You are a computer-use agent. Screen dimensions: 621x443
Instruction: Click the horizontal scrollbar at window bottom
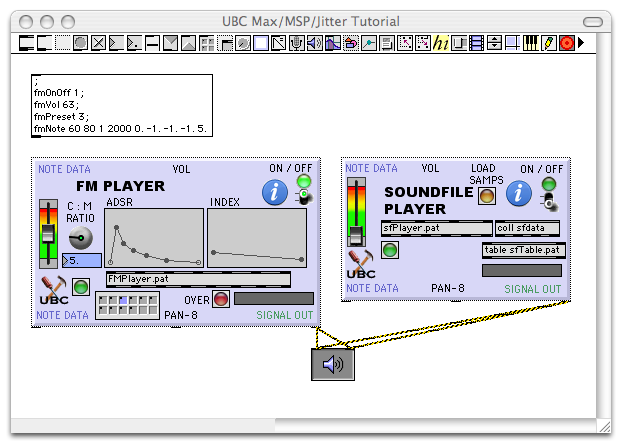(303, 426)
